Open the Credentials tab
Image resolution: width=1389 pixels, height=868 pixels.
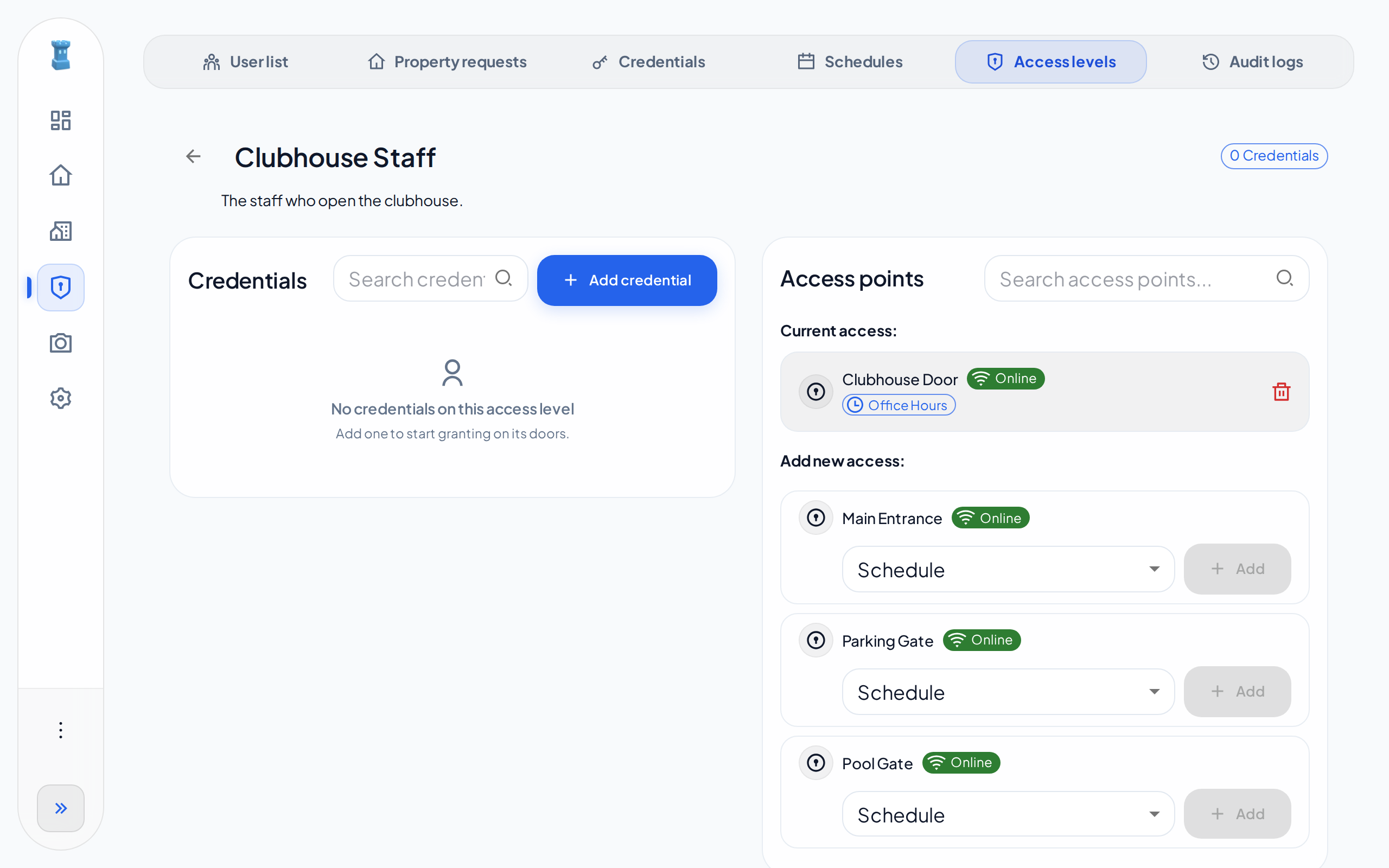click(649, 62)
